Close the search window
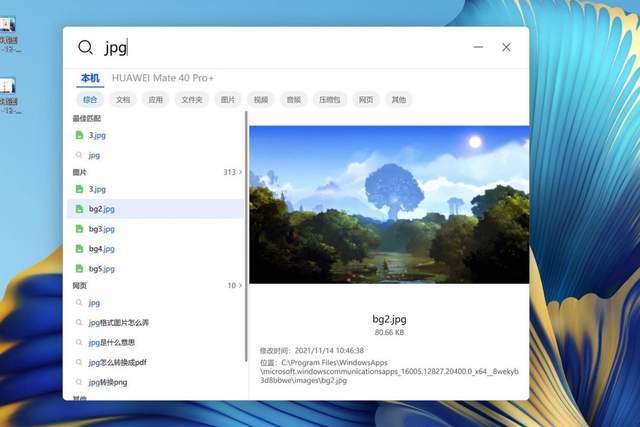The height and width of the screenshot is (427, 640). coord(506,47)
